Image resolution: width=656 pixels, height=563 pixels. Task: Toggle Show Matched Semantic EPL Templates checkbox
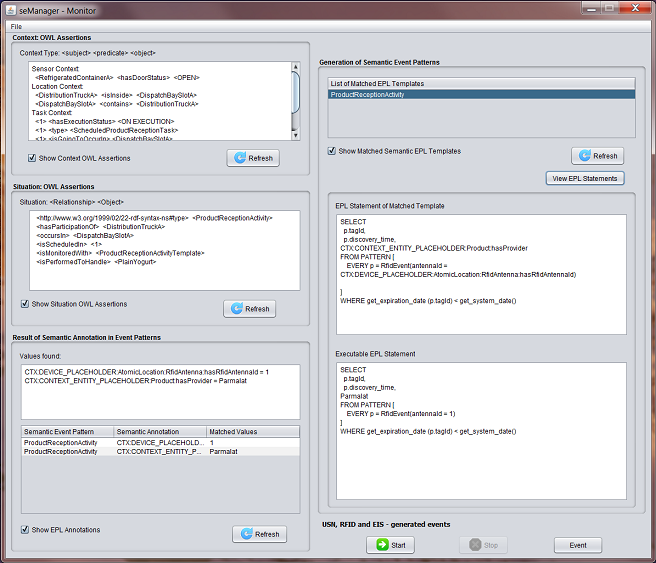tap(332, 151)
